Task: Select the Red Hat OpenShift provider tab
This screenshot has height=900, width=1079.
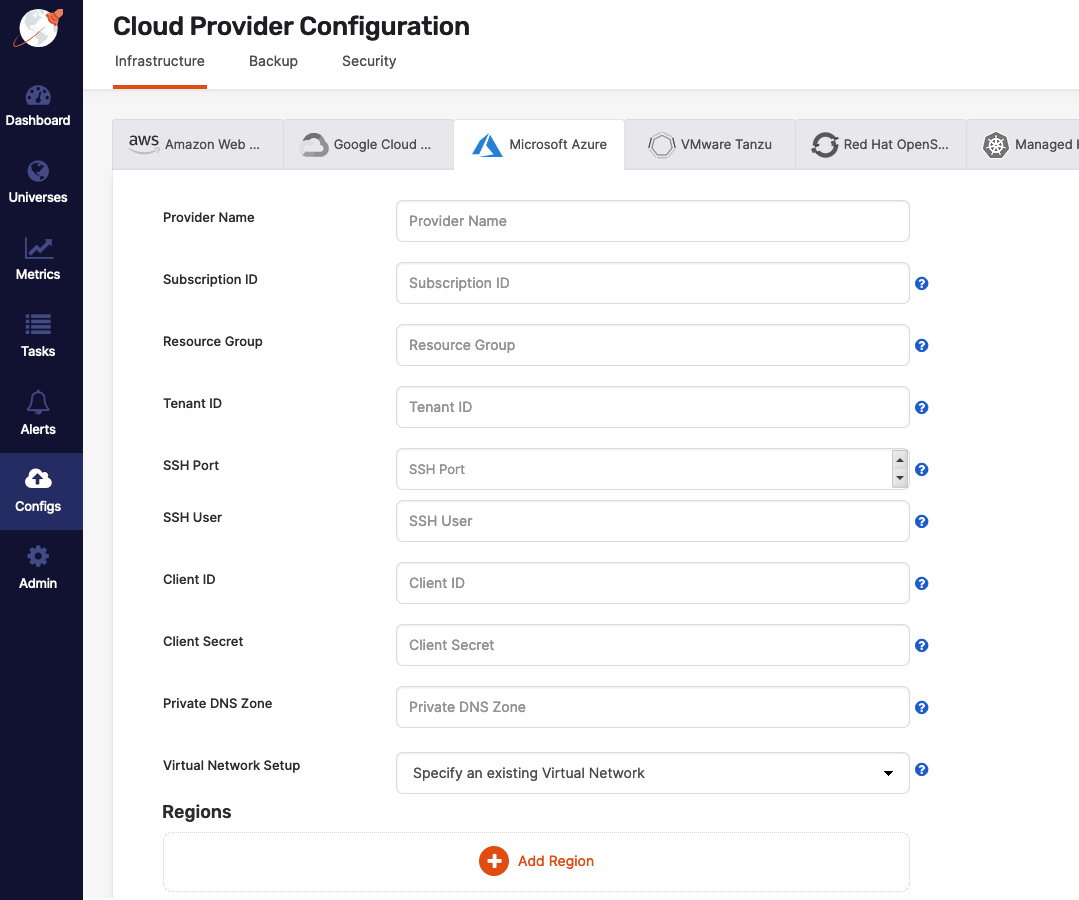Action: point(880,144)
